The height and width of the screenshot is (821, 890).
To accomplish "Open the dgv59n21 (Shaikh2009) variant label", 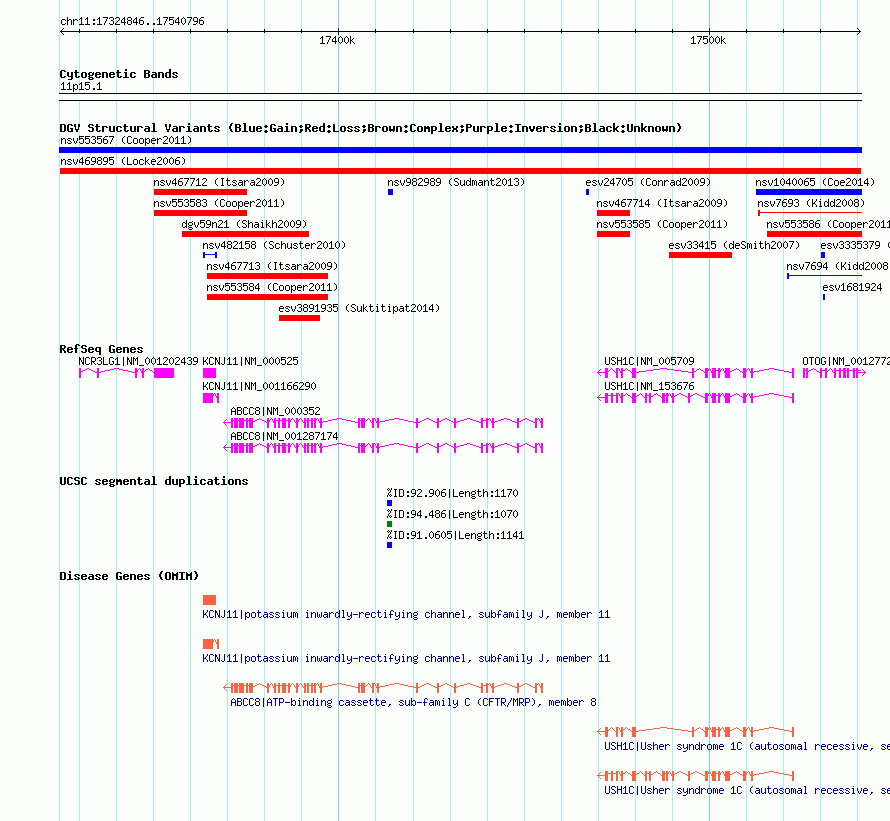I will pos(244,224).
